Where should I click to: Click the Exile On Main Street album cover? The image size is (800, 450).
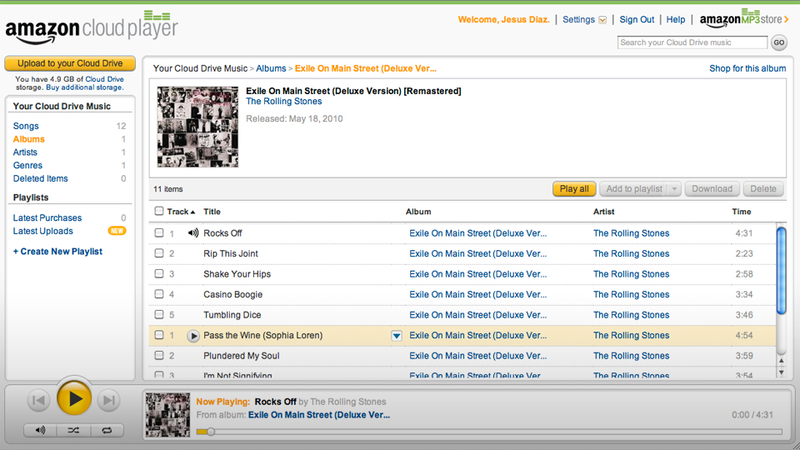coord(197,127)
